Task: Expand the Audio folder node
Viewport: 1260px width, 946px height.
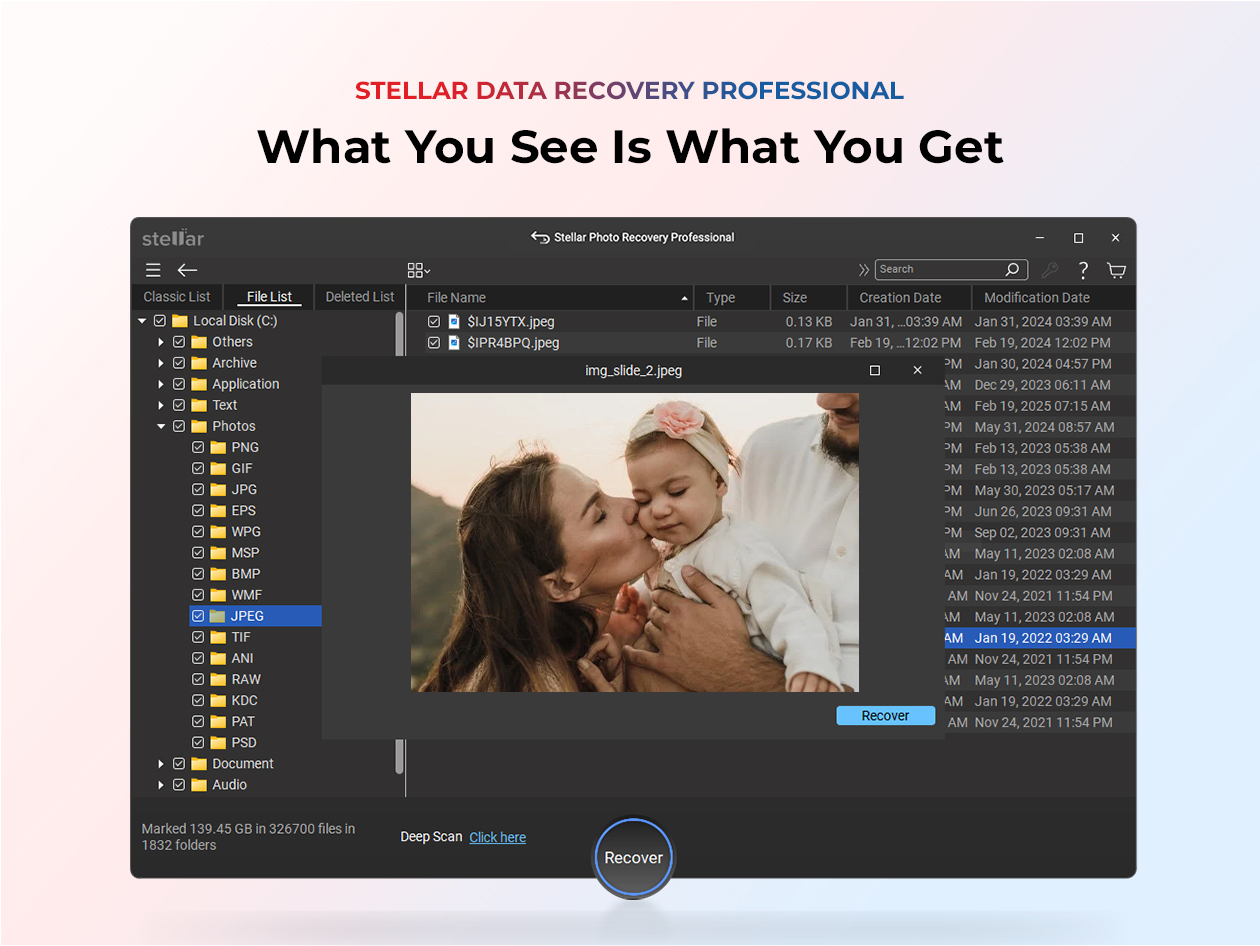Action: pos(161,785)
